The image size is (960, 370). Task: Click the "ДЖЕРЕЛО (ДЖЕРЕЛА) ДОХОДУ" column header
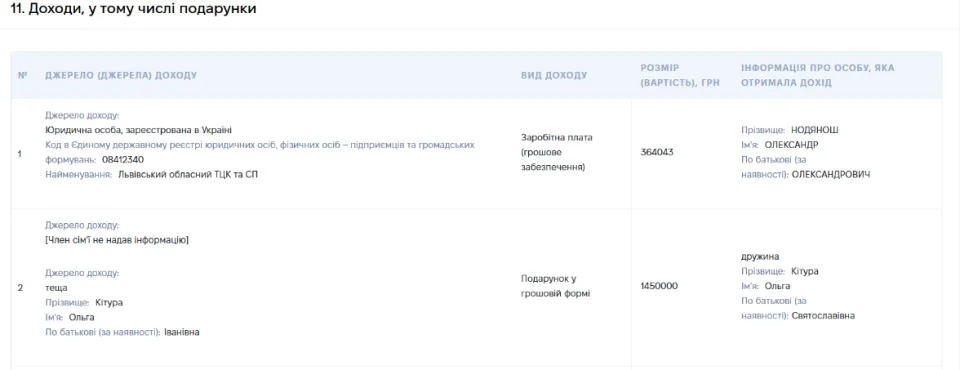121,75
